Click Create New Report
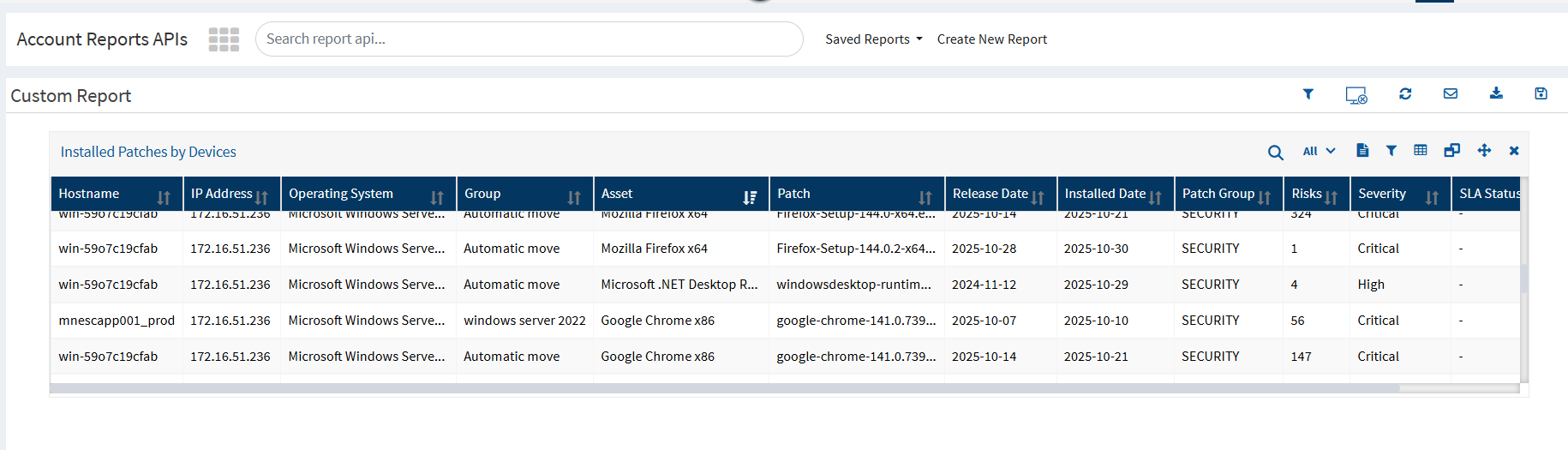 pos(991,39)
